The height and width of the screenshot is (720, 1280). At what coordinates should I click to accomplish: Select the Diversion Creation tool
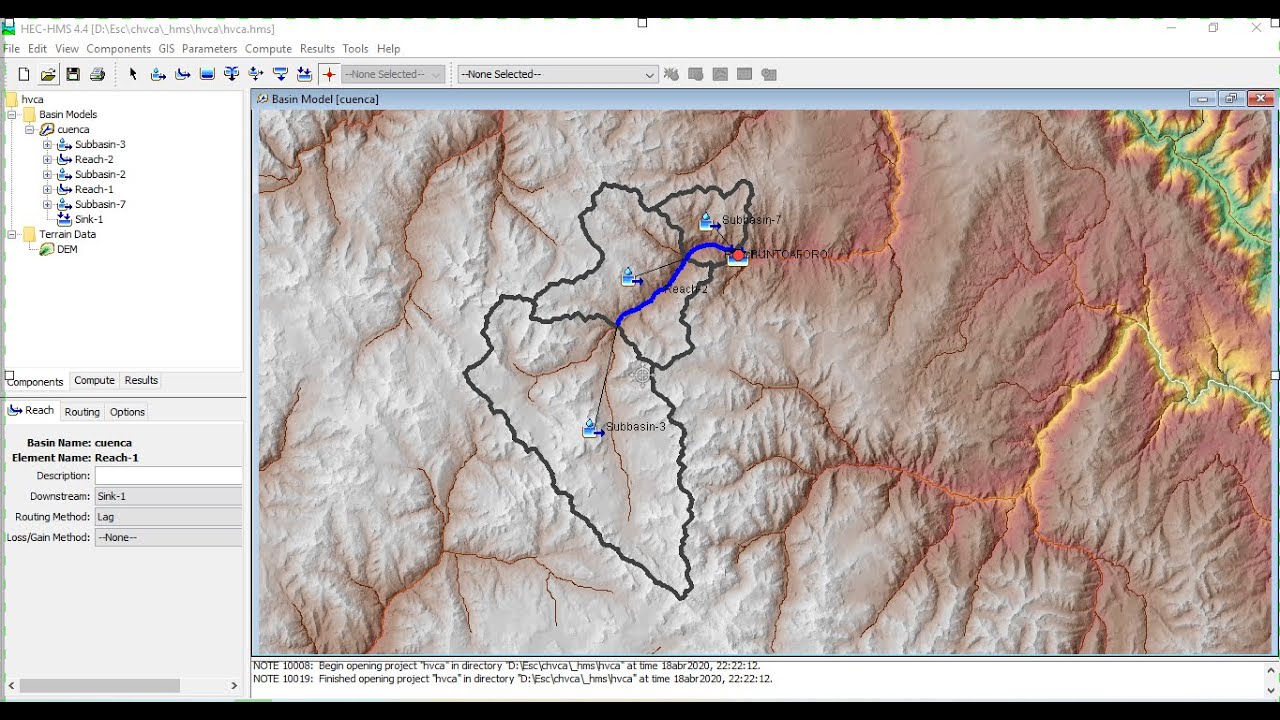[256, 74]
